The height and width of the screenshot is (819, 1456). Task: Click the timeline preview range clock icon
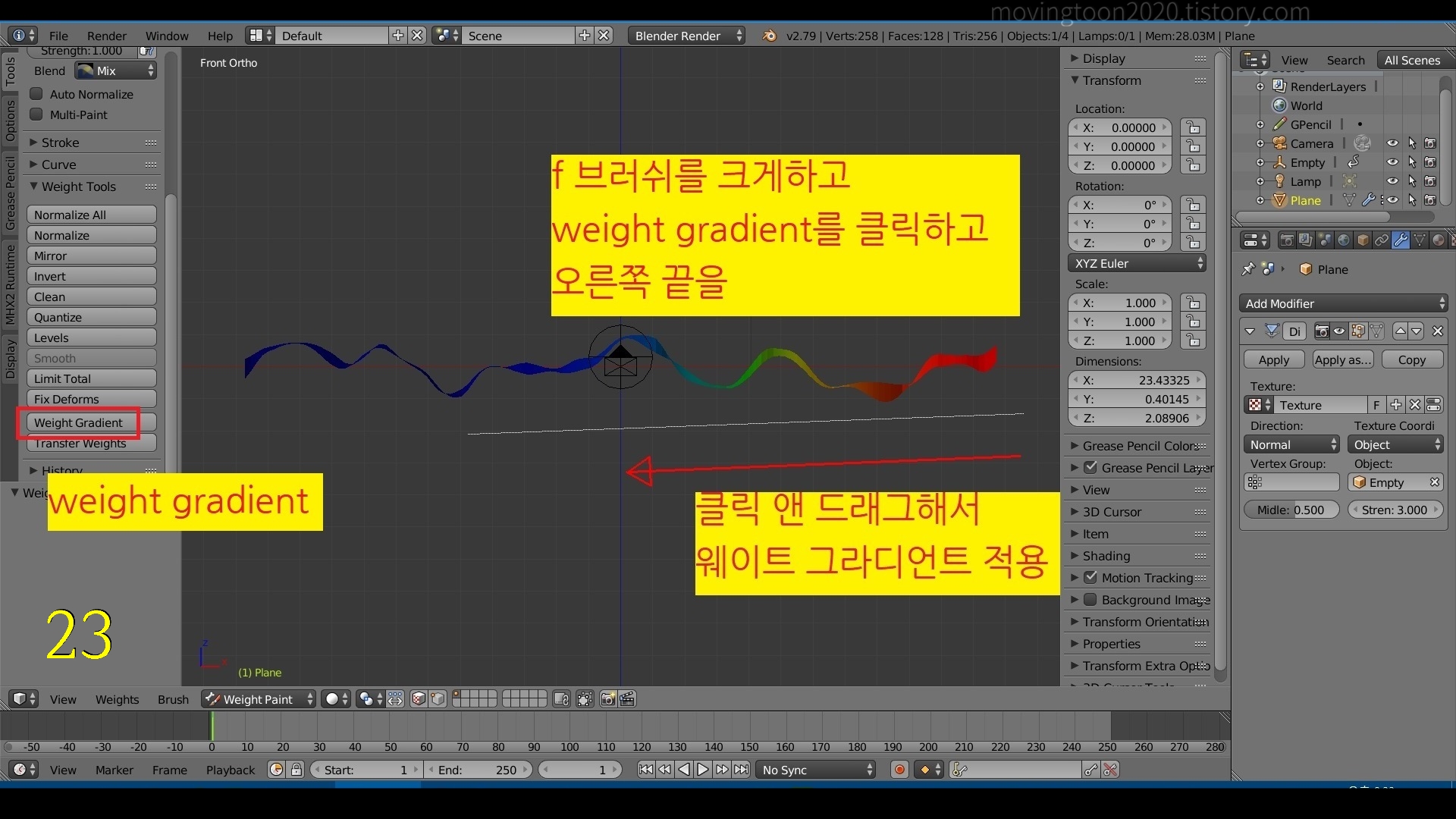click(x=277, y=770)
